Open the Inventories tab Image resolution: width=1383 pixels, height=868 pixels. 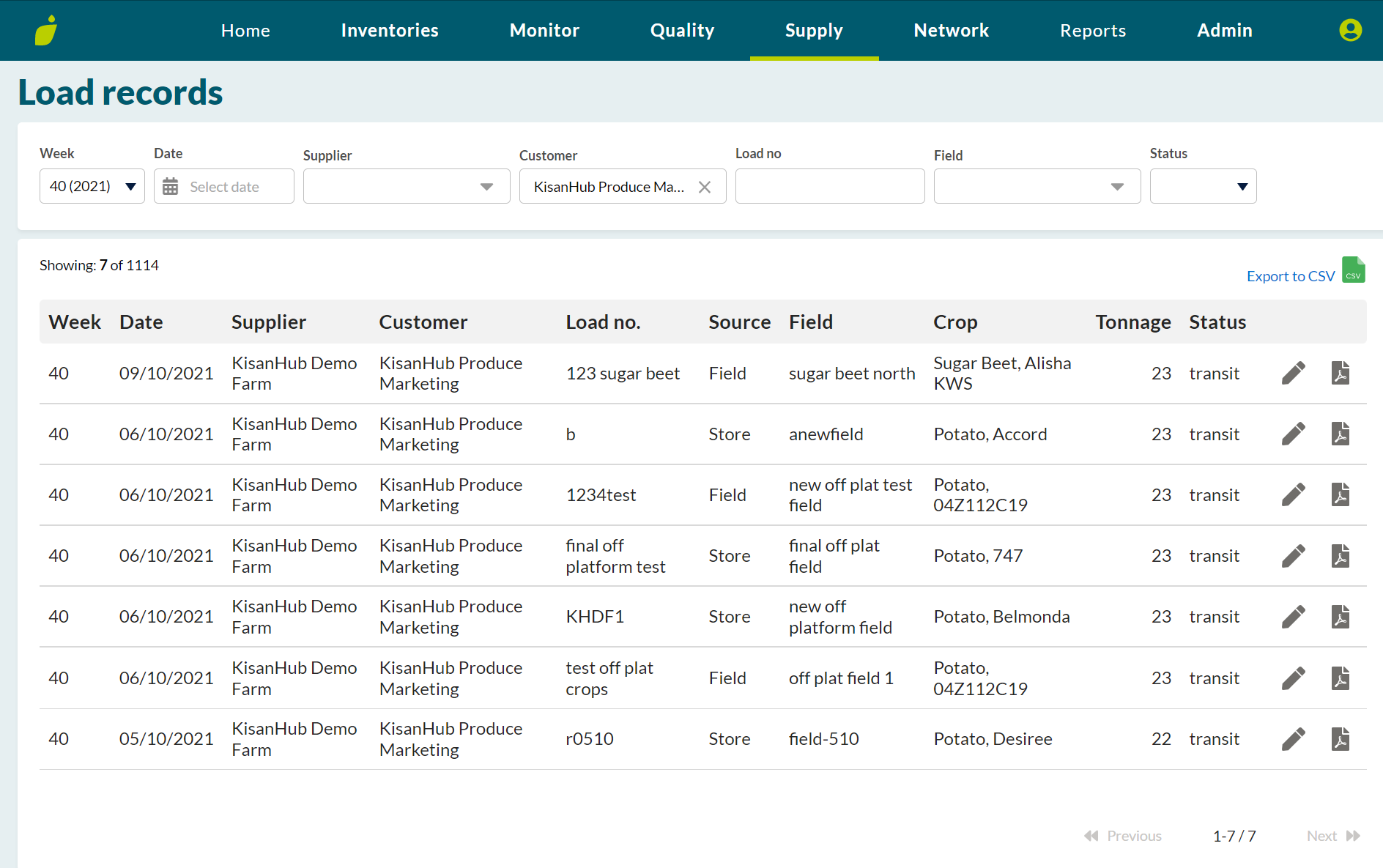coord(390,30)
